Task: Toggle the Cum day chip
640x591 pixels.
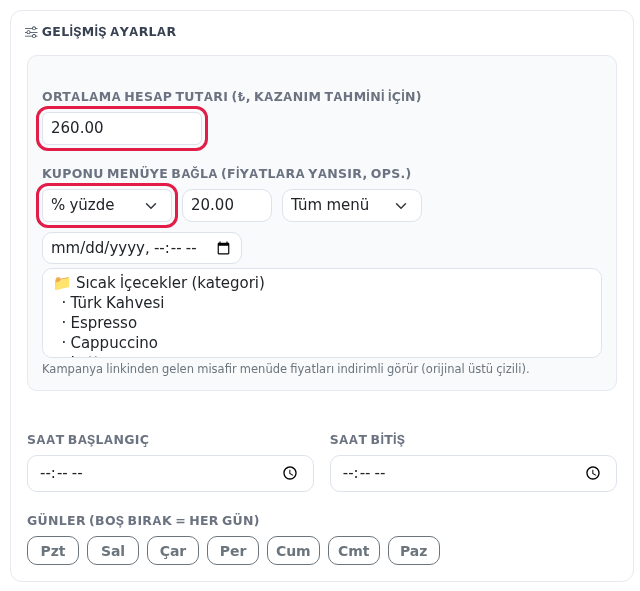Action: (x=293, y=551)
